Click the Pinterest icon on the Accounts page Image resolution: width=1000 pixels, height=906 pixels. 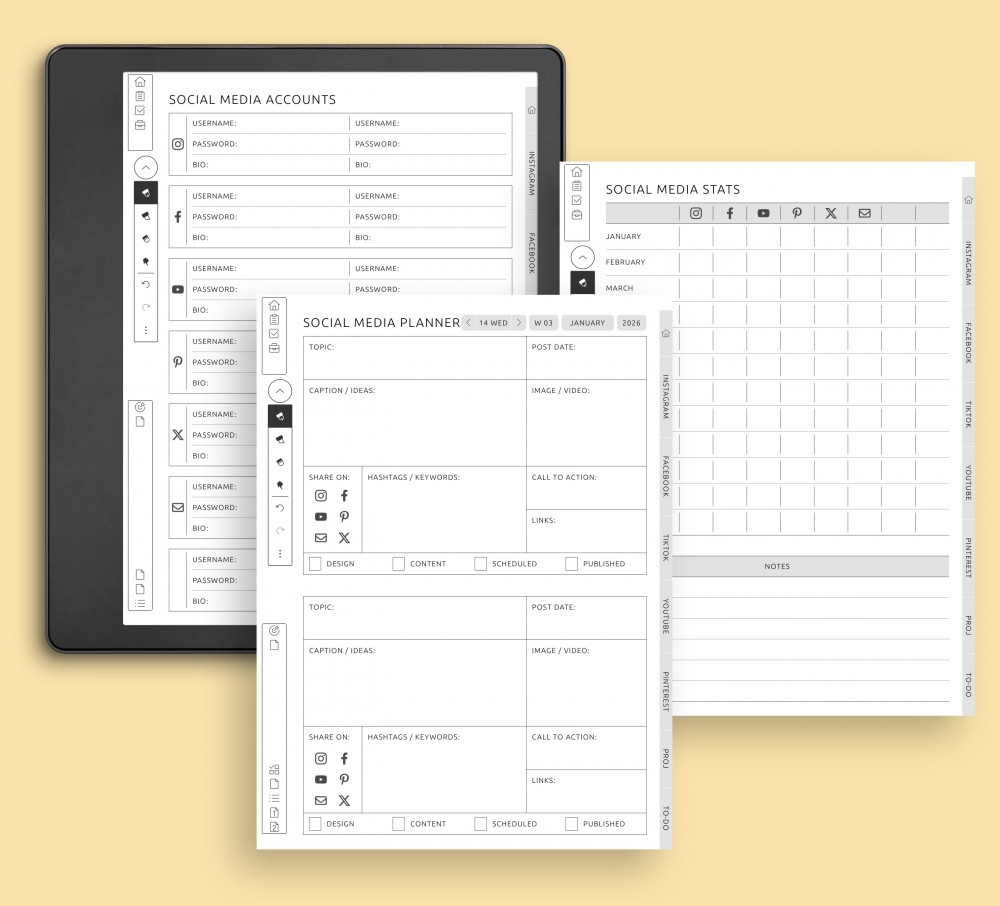tap(178, 362)
